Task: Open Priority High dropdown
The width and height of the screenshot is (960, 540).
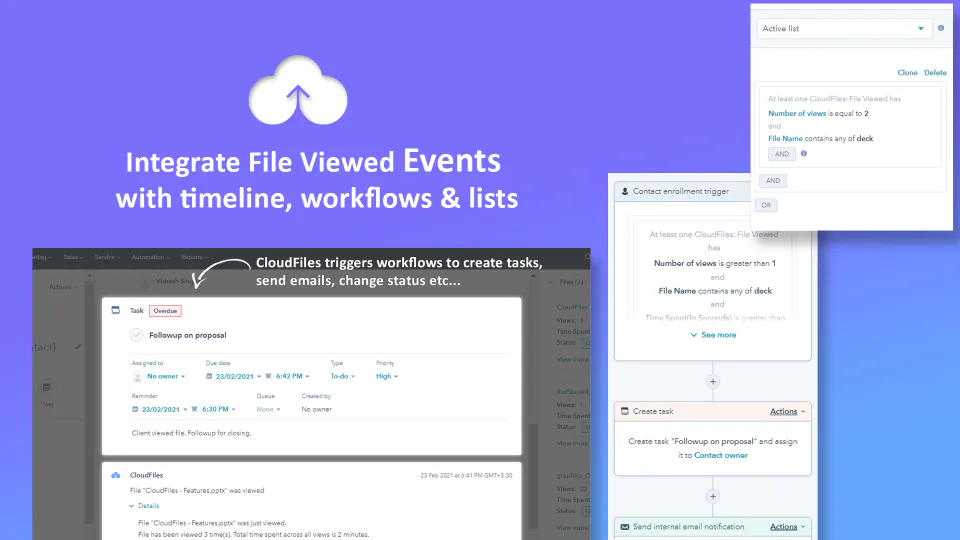Action: 387,376
